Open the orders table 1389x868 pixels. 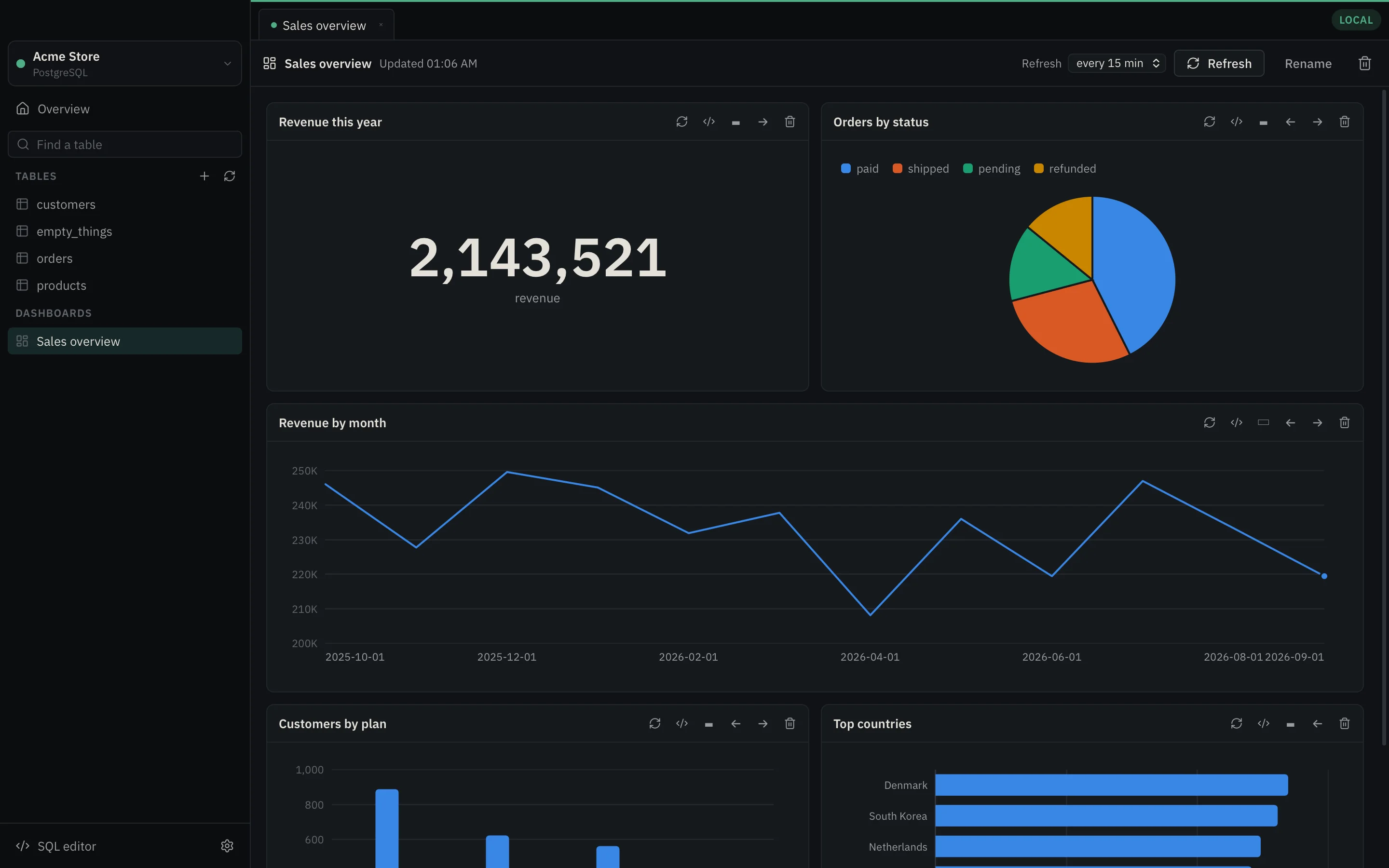point(124,258)
